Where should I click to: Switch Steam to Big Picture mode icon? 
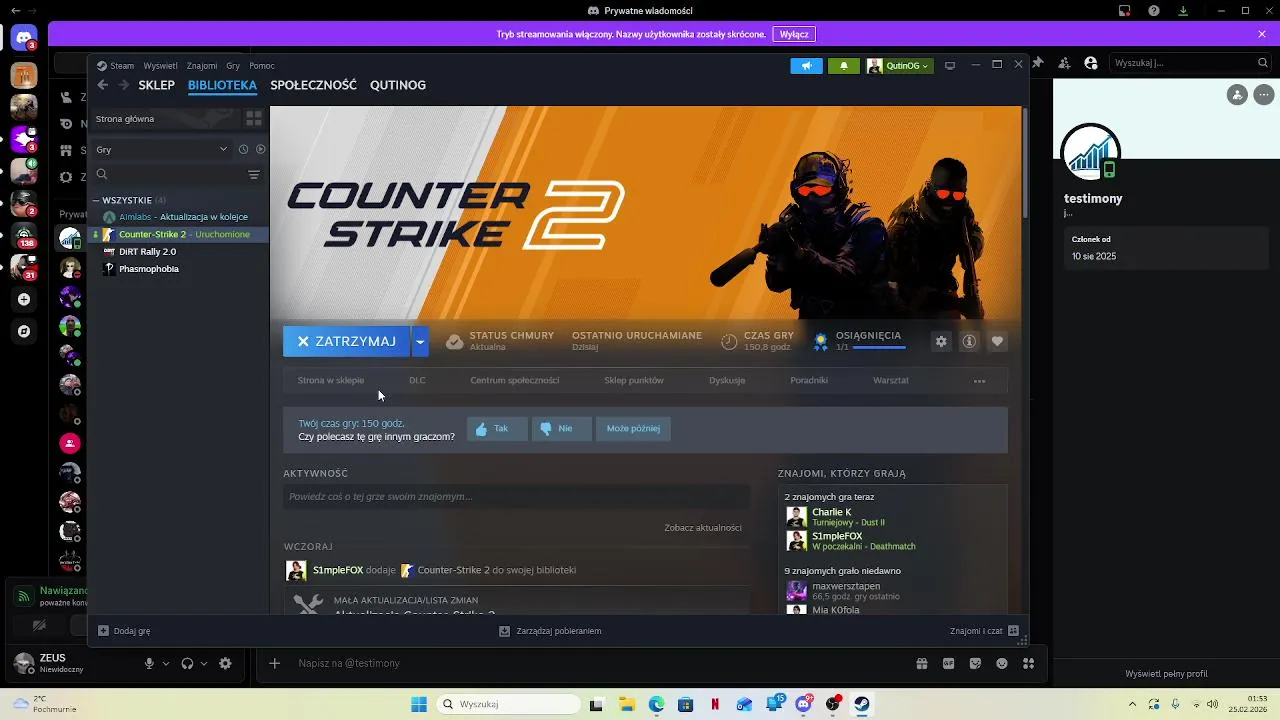(950, 66)
